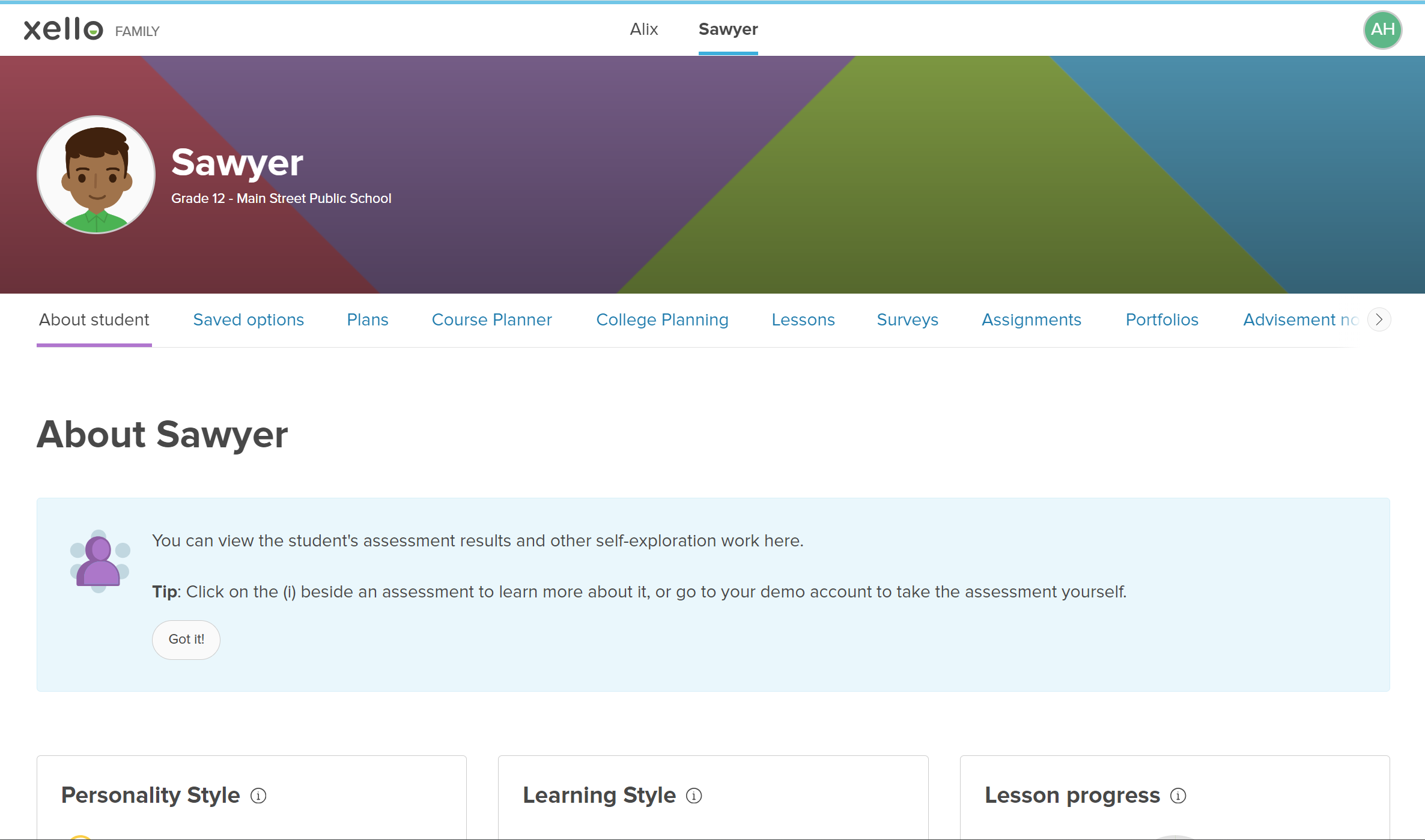The height and width of the screenshot is (840, 1425).
Task: Open the Advisement notes tab
Action: pos(1301,319)
